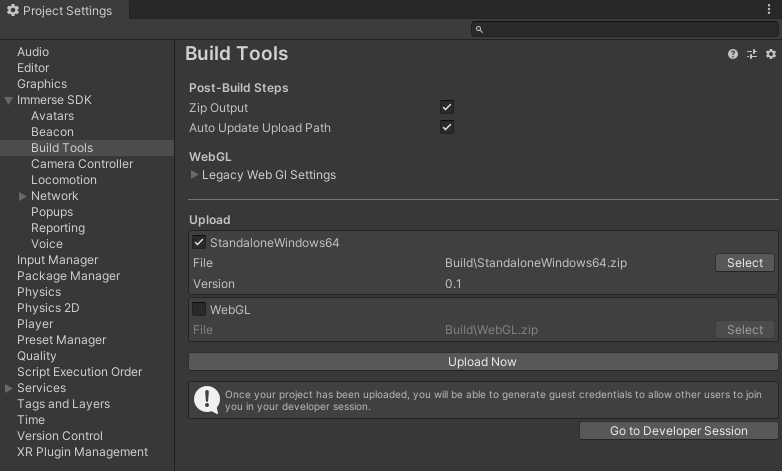The image size is (782, 471).
Task: Open the window kebab options menu
Action: point(769,9)
